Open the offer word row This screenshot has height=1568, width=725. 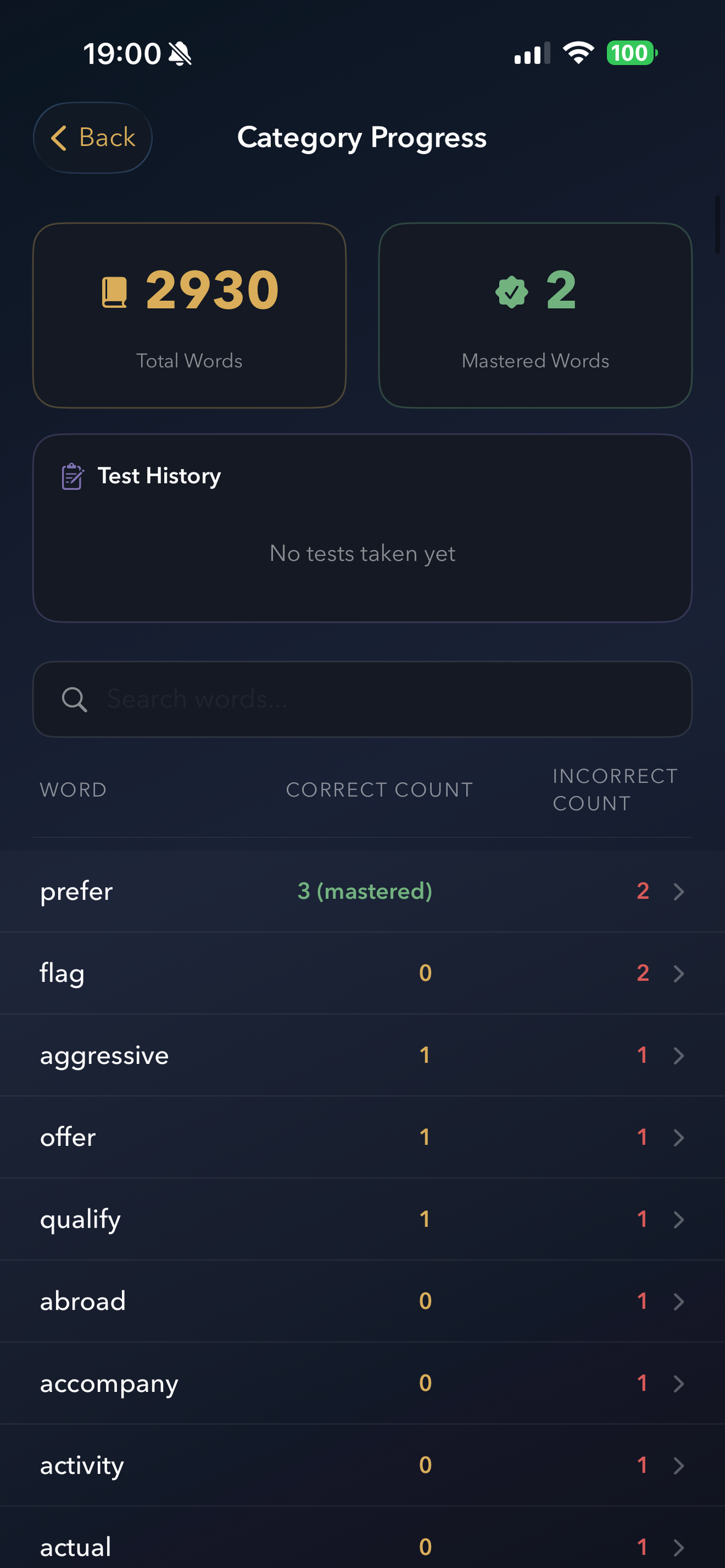point(362,1138)
